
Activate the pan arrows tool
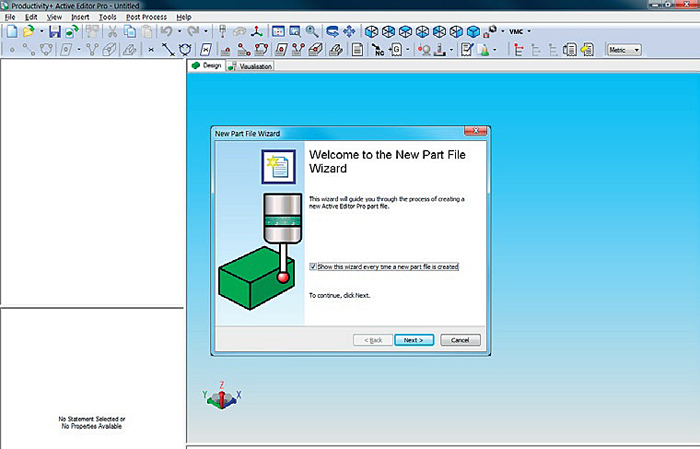[x=349, y=31]
